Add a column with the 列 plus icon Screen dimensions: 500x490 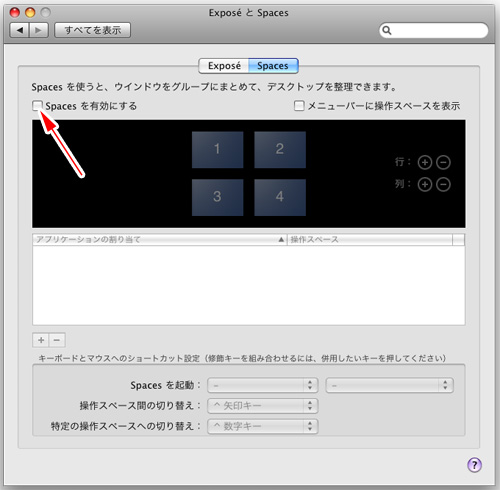[425, 184]
